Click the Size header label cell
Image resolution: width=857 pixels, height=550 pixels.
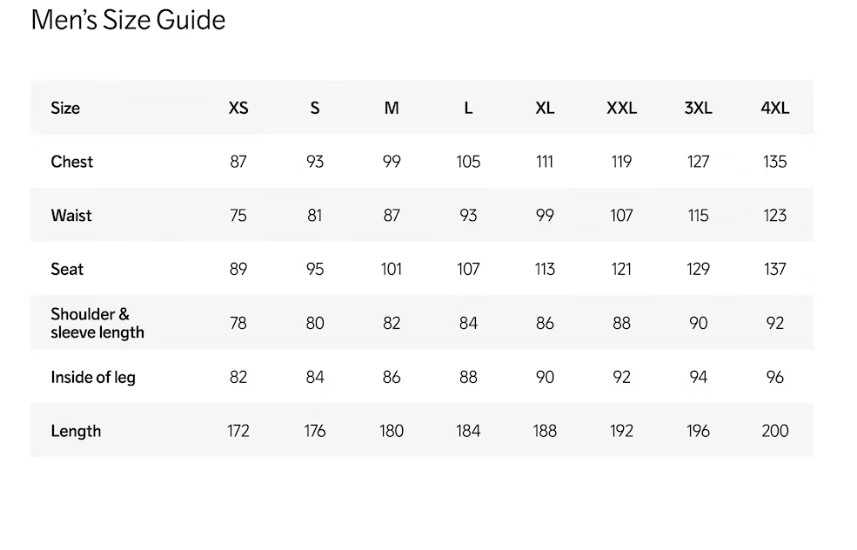65,108
